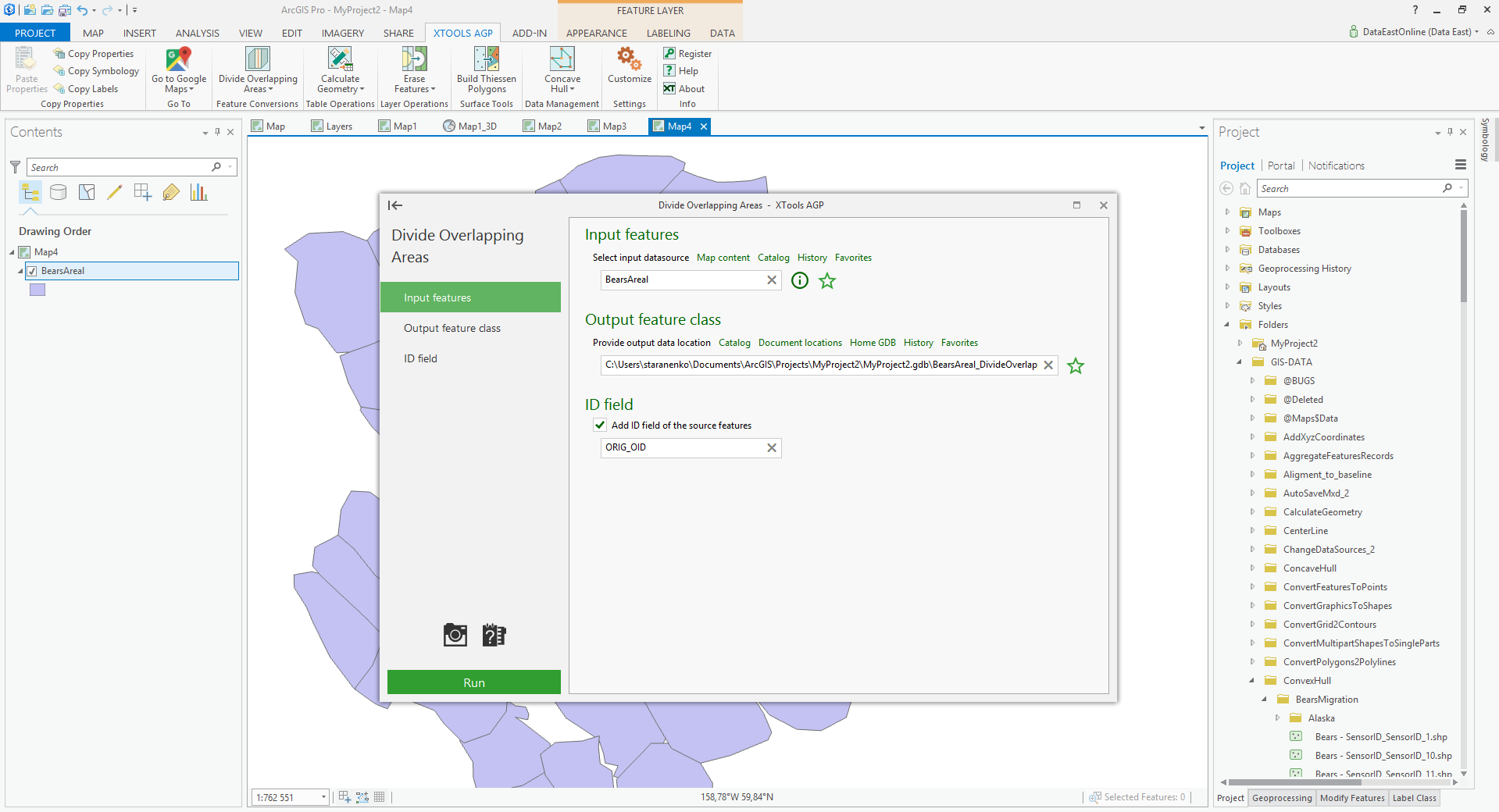Viewport: 1499px width, 812px height.
Task: Click Home GDB output location link
Action: 873,343
